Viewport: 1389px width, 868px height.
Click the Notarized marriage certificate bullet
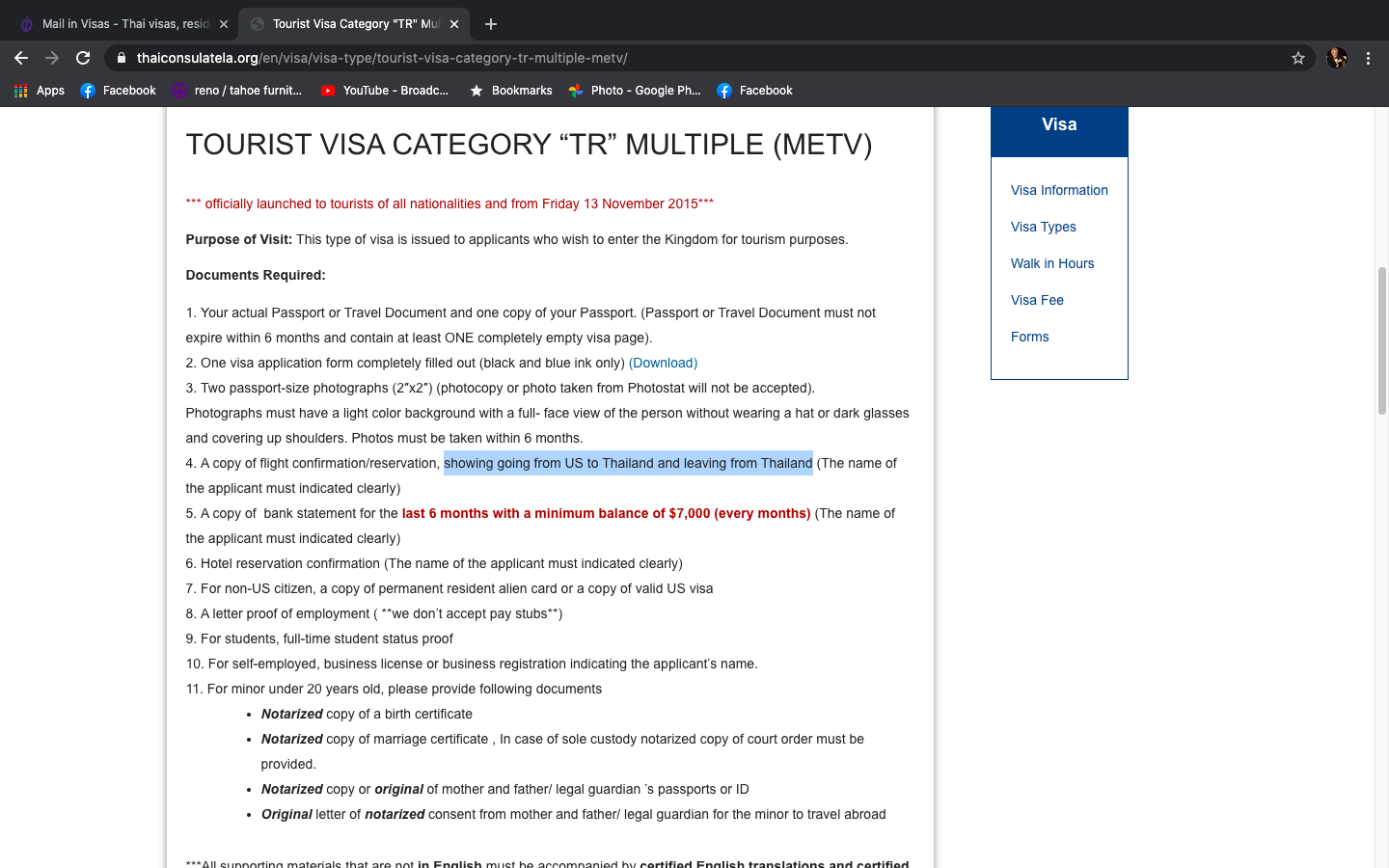(562, 751)
